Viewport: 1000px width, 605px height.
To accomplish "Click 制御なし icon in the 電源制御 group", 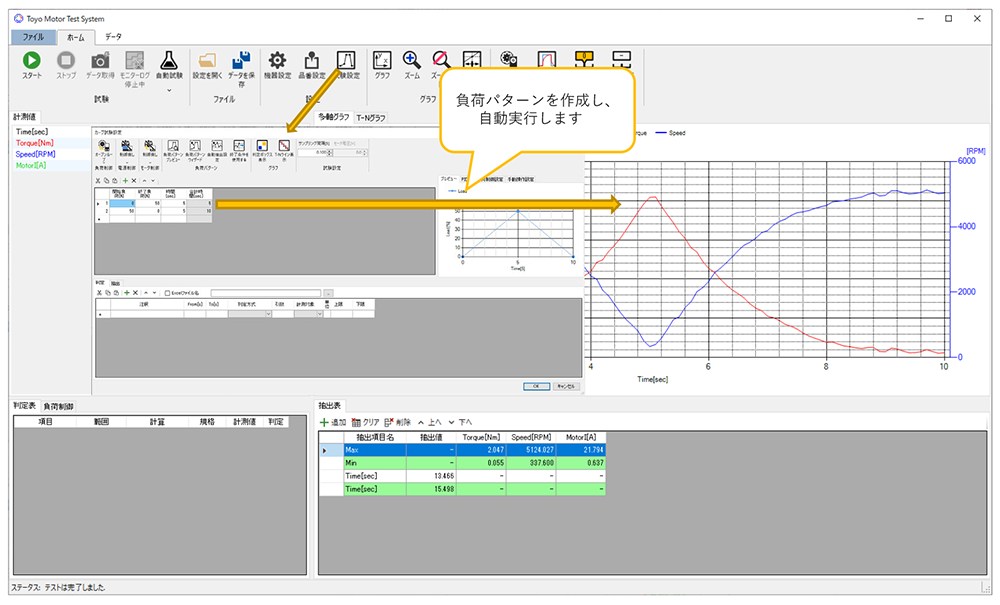I will coord(126,146).
